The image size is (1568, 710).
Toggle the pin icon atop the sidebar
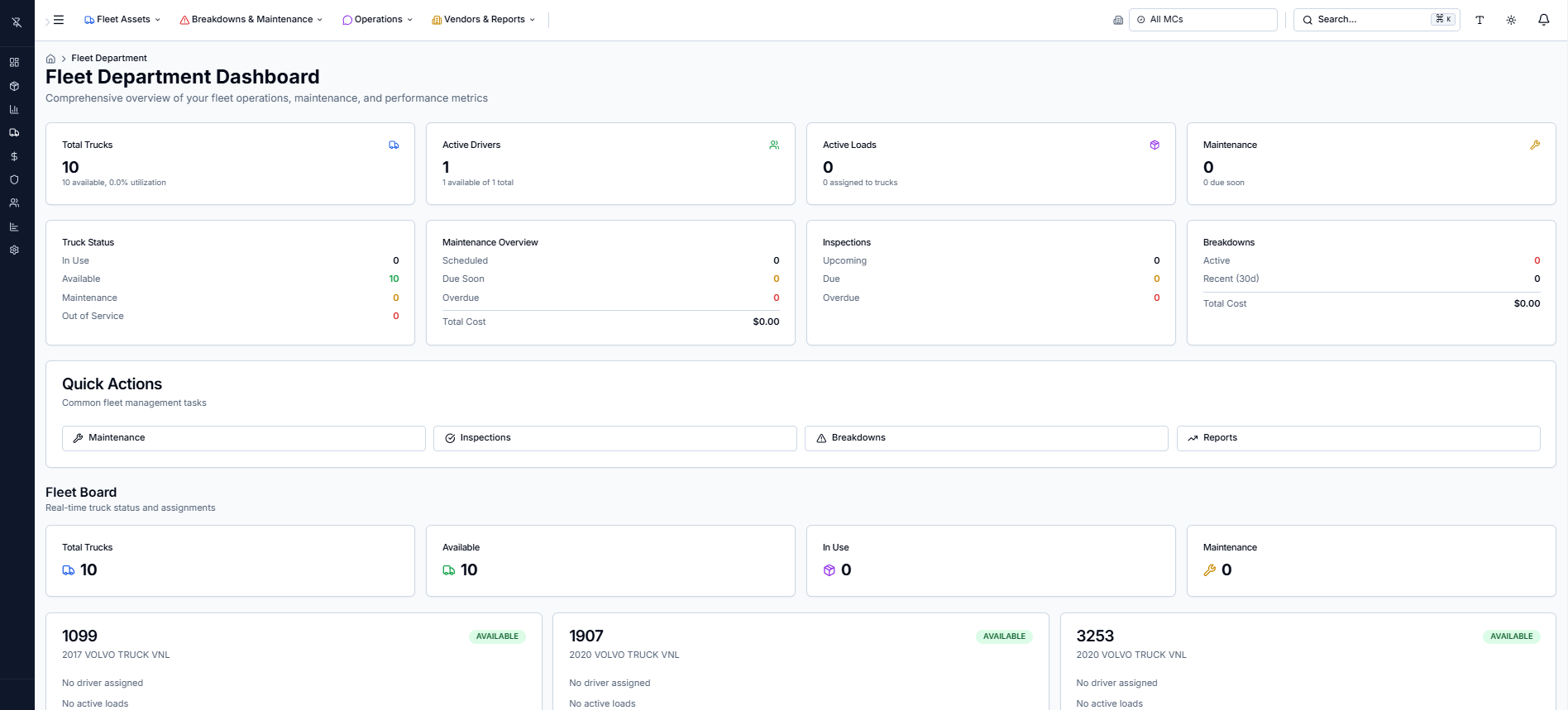[17, 22]
